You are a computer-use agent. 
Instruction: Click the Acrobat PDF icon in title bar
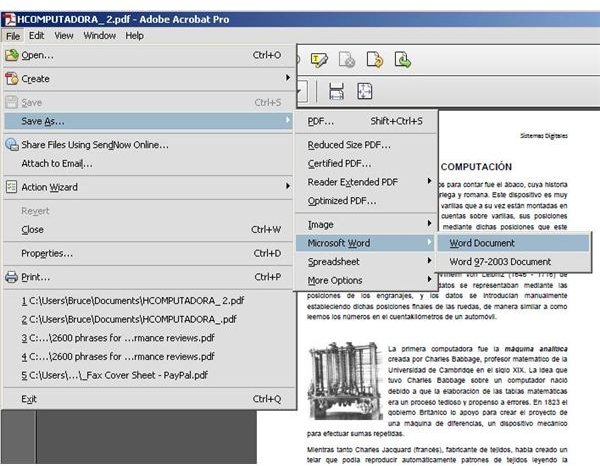10,19
